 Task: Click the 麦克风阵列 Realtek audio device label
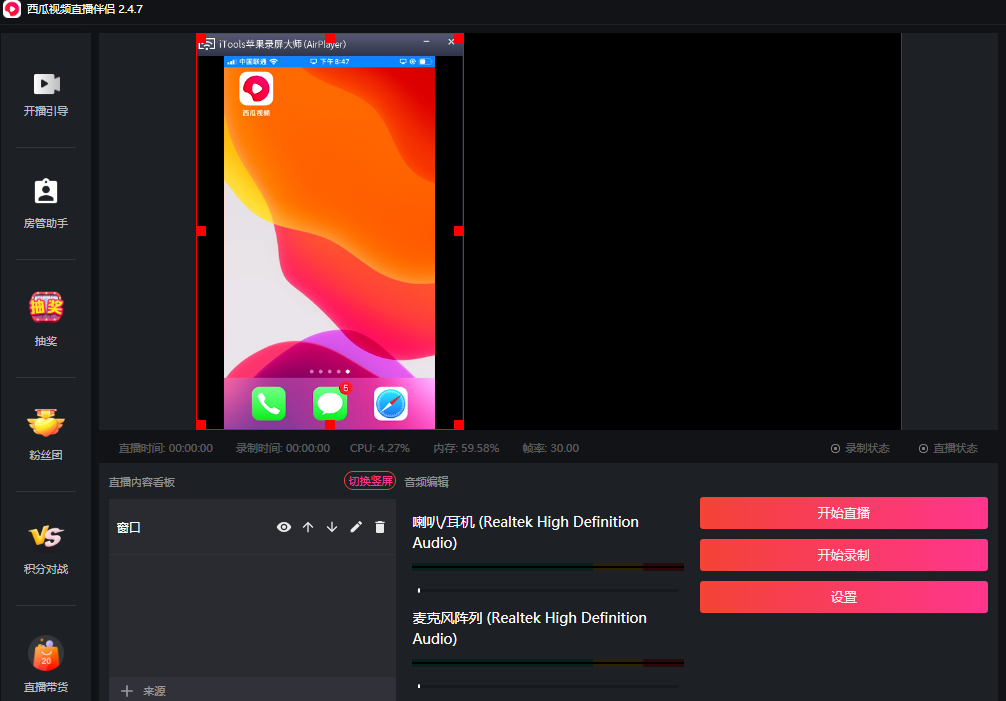529,628
